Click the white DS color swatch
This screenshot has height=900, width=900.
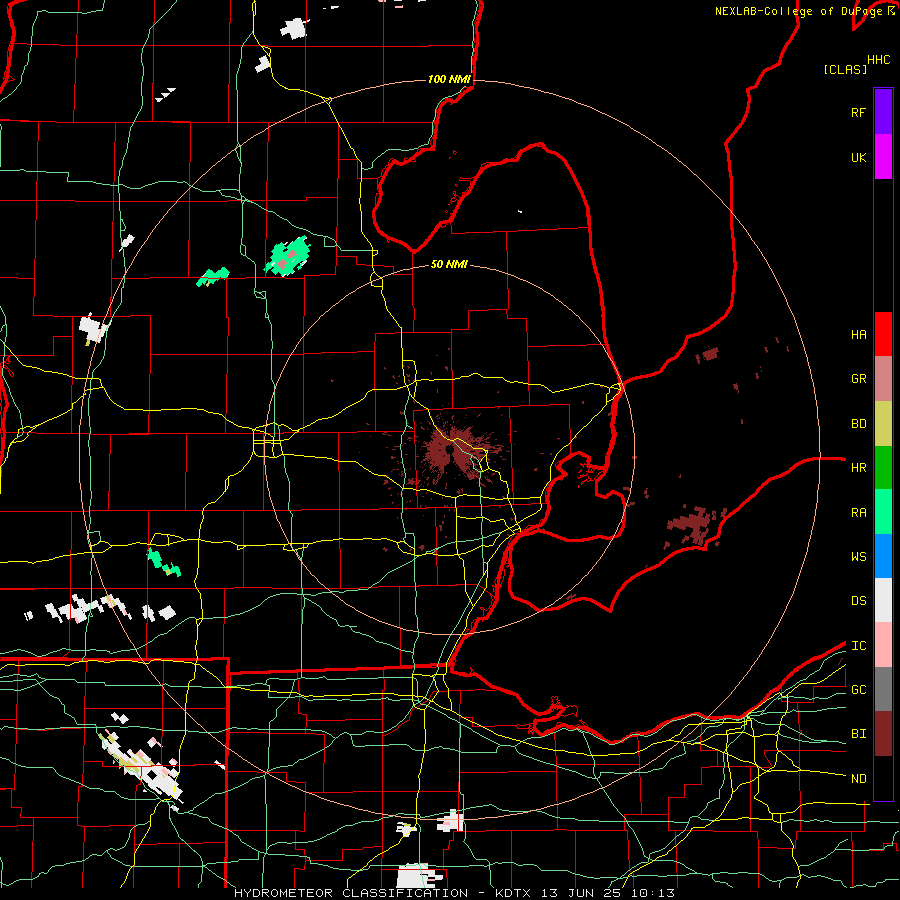coord(883,600)
